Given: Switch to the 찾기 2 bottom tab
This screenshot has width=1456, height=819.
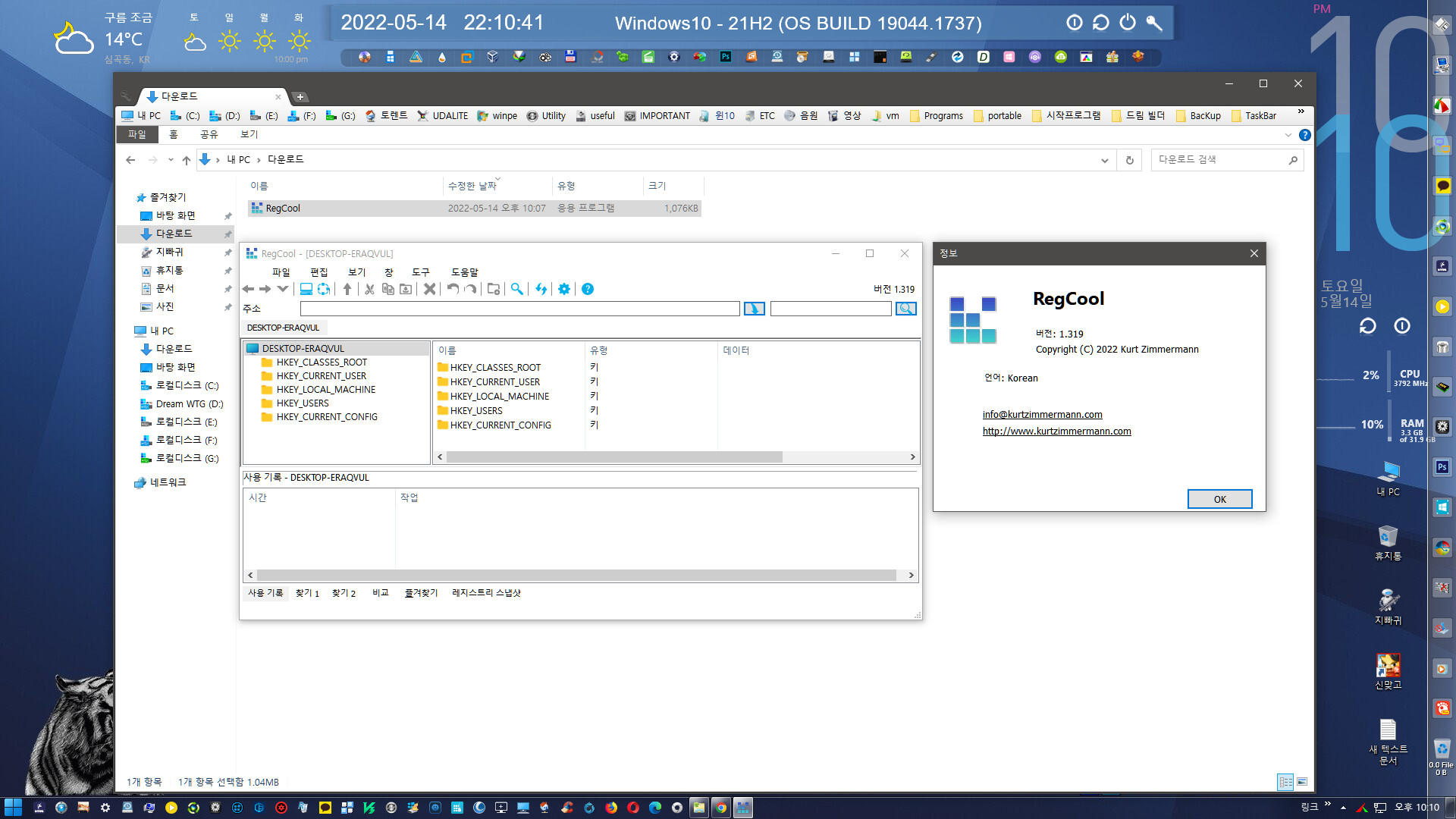Looking at the screenshot, I should click(x=344, y=593).
